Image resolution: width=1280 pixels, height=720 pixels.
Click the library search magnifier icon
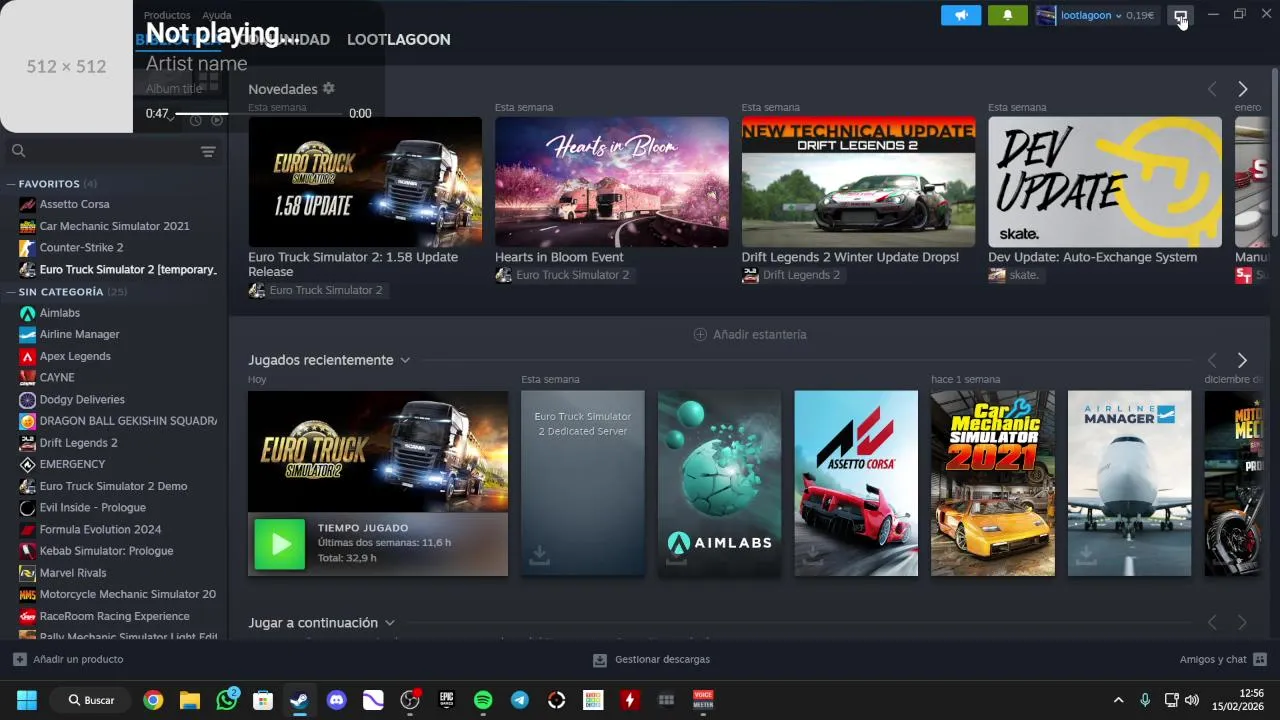click(18, 151)
